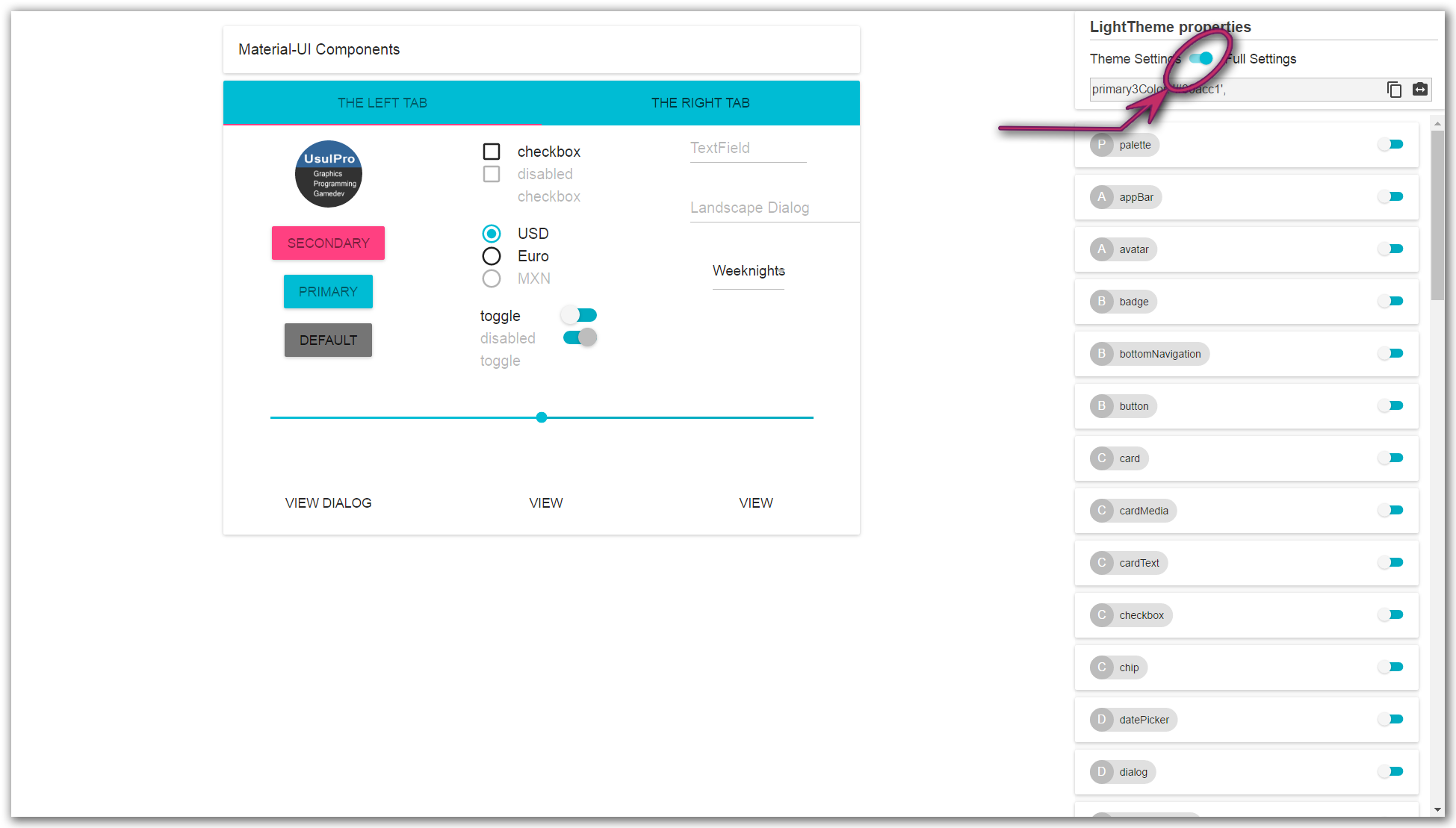Expand the palette section with its switch
This screenshot has width=1456, height=828.
coord(1391,145)
